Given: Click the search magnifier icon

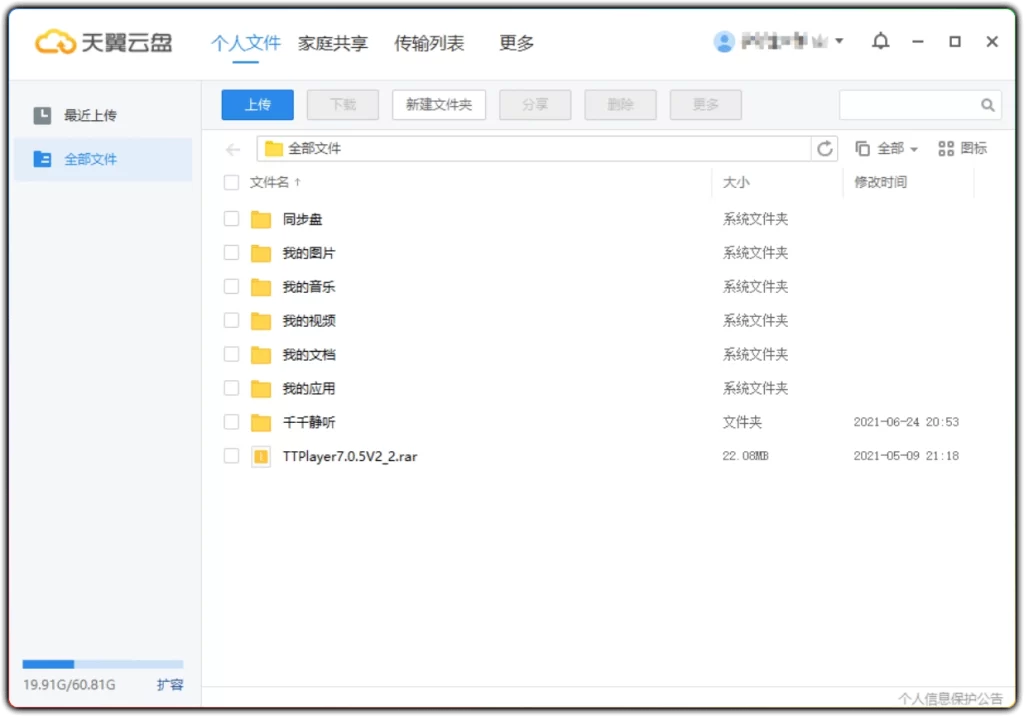Looking at the screenshot, I should coord(987,105).
